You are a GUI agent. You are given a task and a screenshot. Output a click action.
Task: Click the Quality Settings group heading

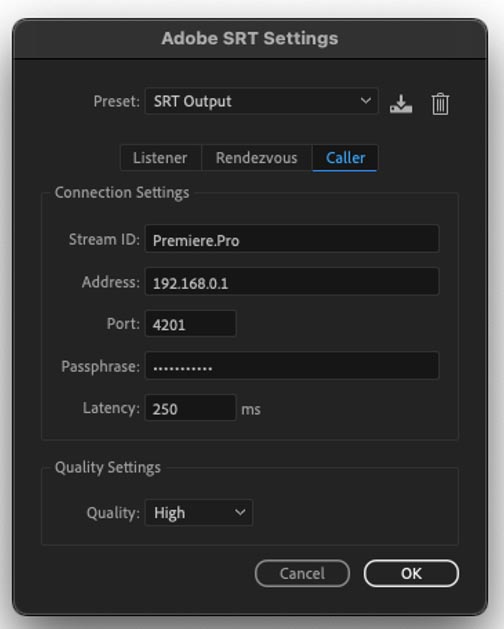[108, 467]
